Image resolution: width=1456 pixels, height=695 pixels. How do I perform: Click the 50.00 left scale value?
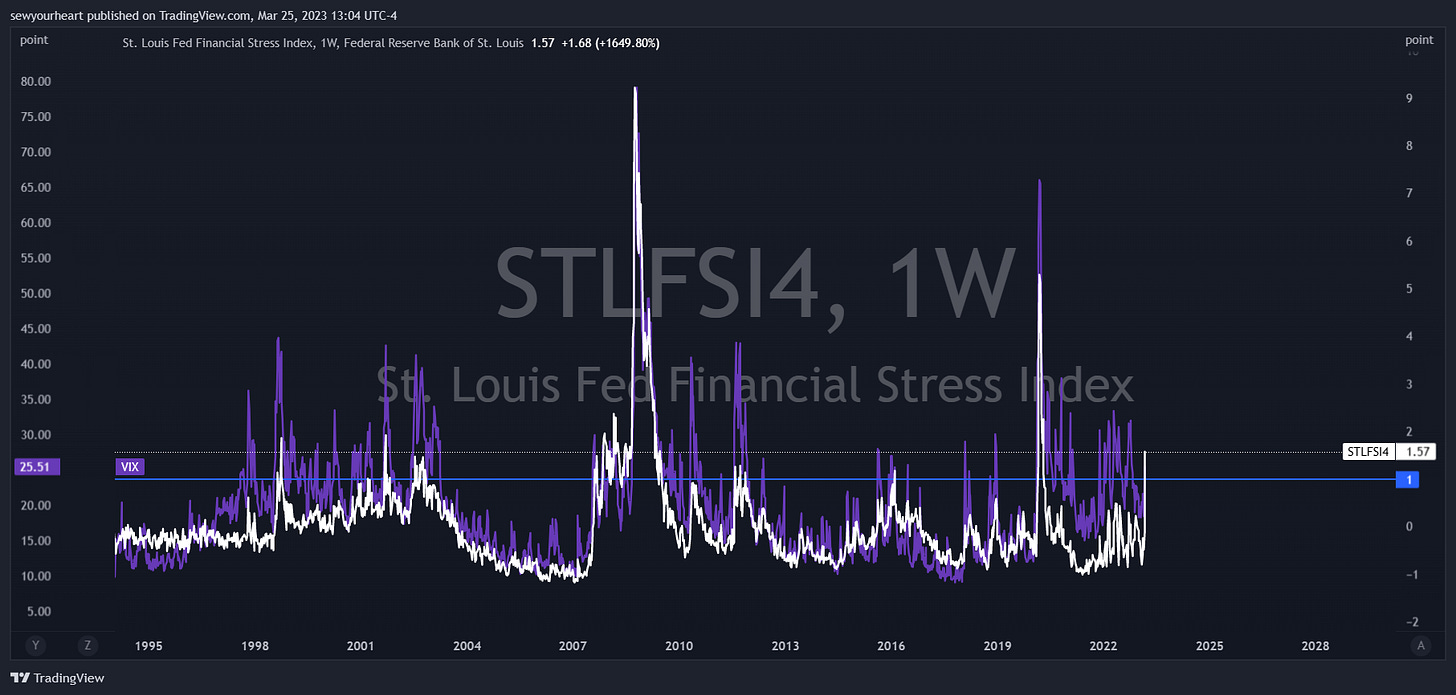35,293
